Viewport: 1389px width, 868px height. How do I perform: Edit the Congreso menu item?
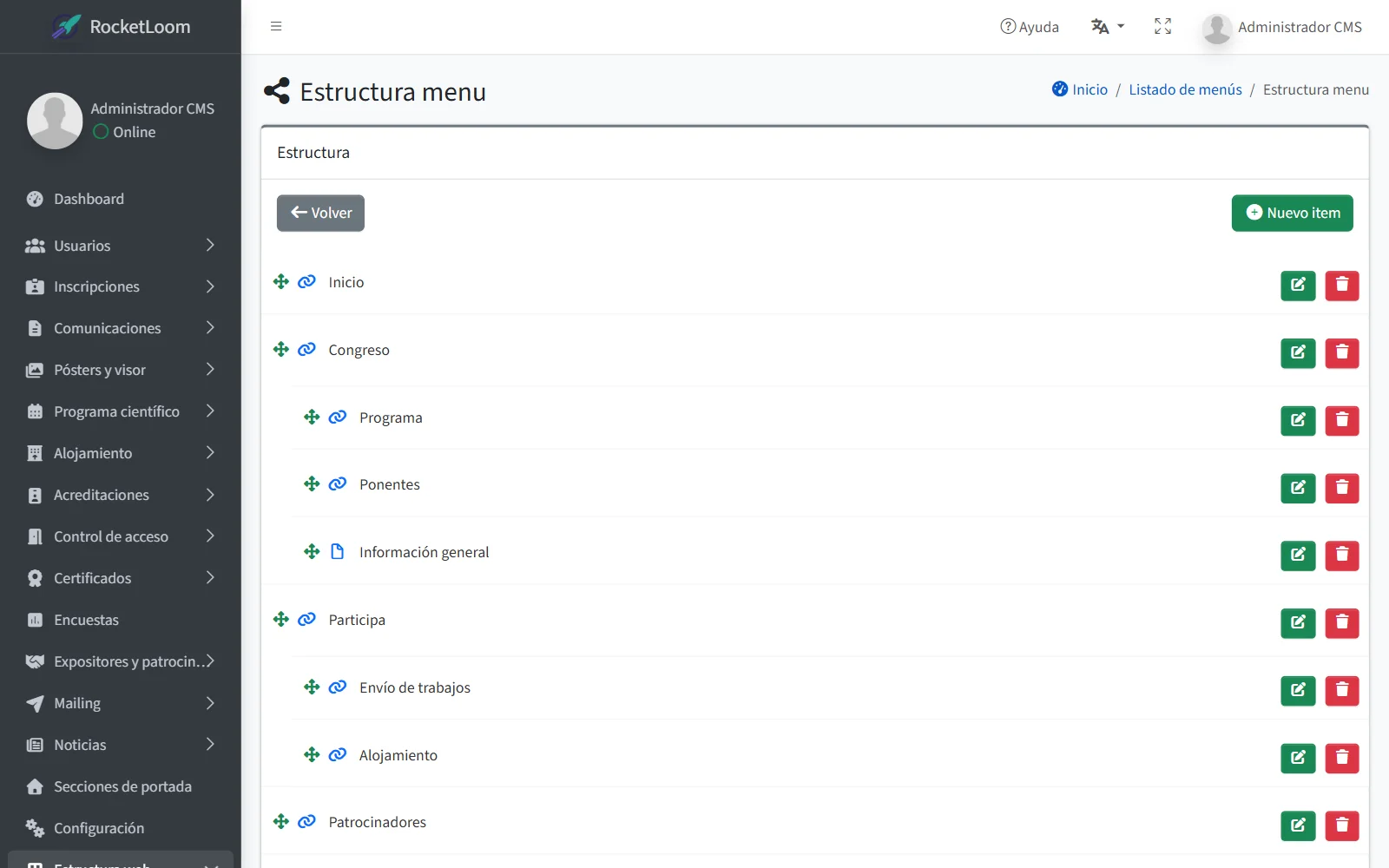(x=1298, y=353)
